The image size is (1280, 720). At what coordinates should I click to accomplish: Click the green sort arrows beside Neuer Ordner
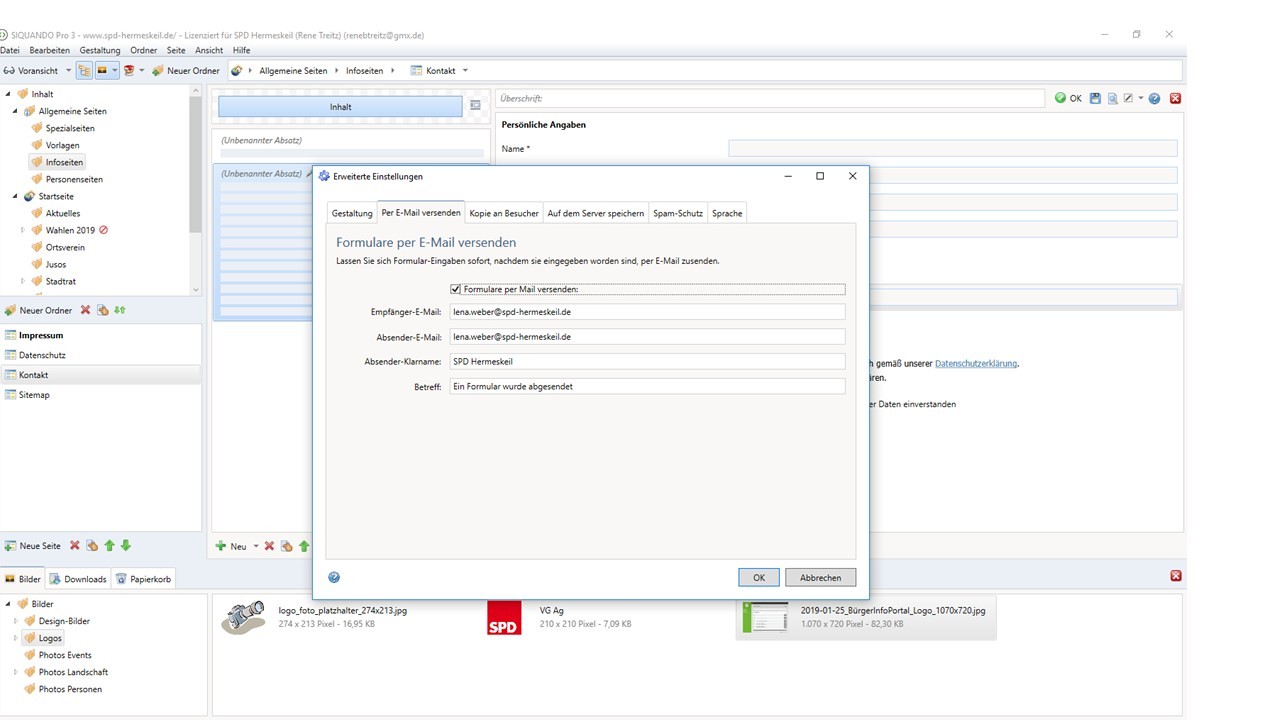120,311
